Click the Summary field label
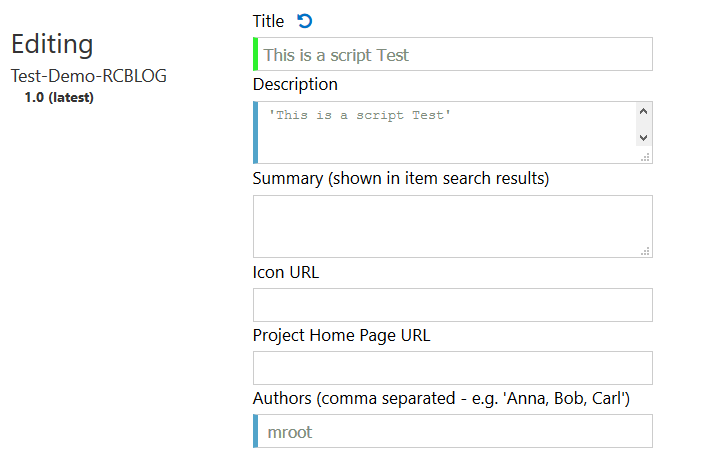The height and width of the screenshot is (452, 714). tap(401, 178)
